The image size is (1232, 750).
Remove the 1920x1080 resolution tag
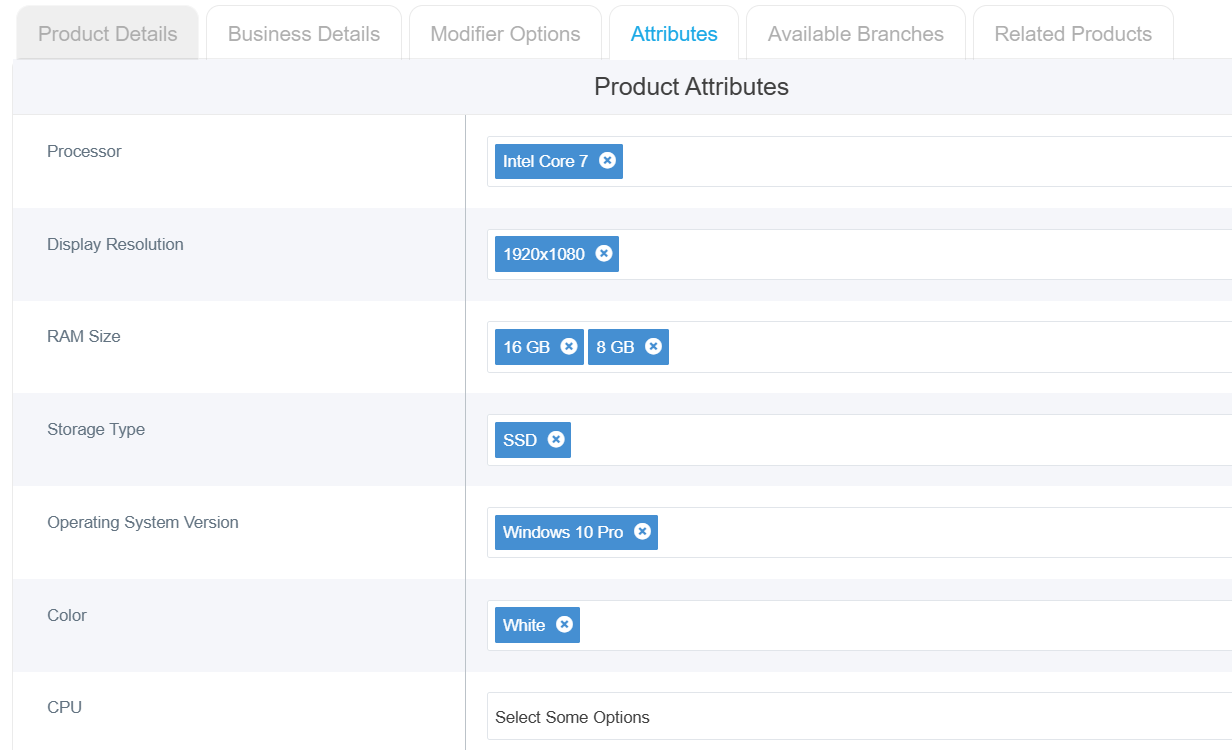pyautogui.click(x=604, y=253)
